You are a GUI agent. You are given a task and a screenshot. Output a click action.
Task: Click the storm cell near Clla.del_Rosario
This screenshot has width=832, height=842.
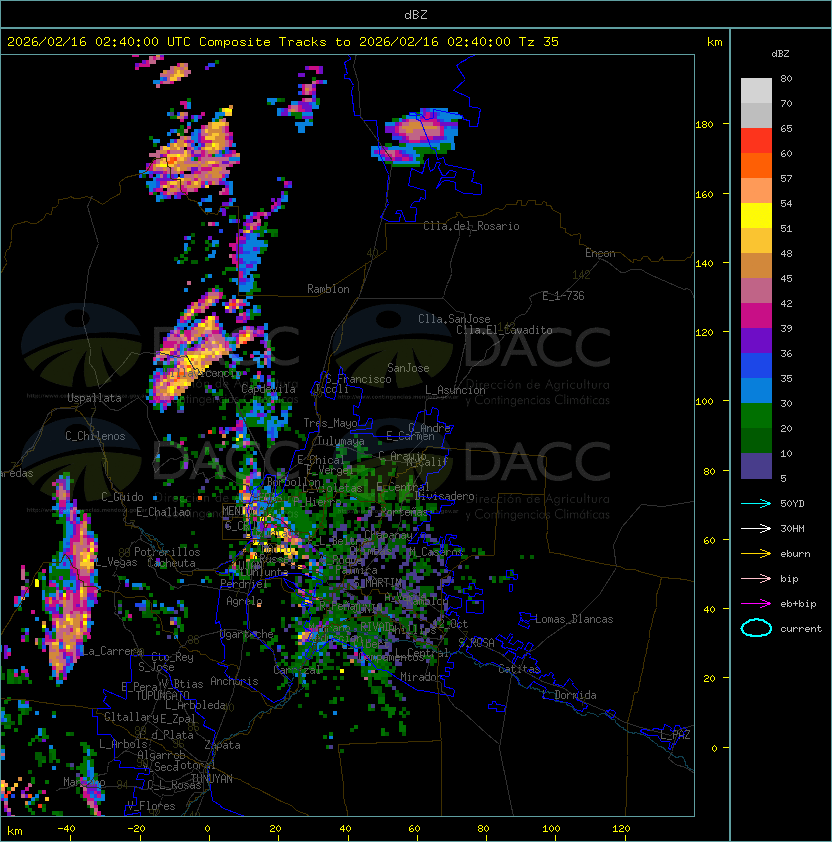(417, 136)
